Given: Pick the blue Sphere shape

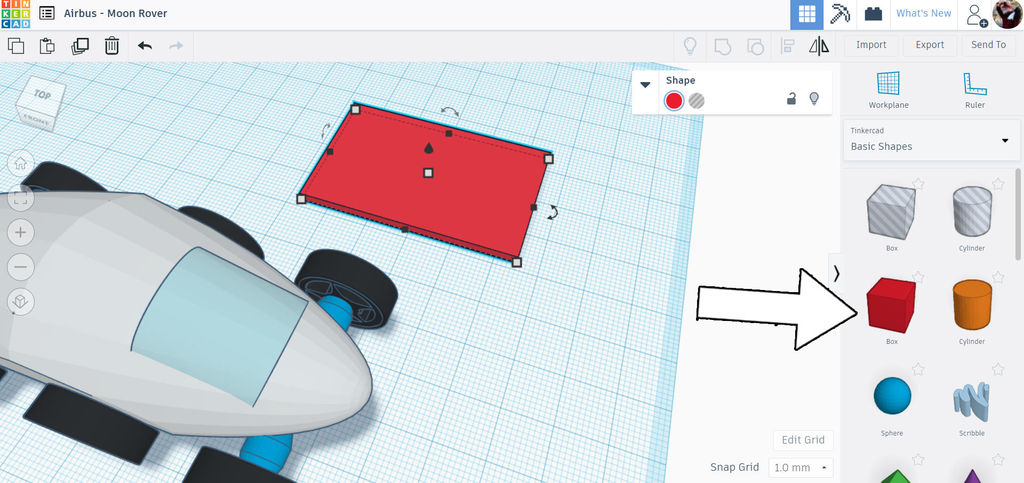Looking at the screenshot, I should tap(891, 396).
